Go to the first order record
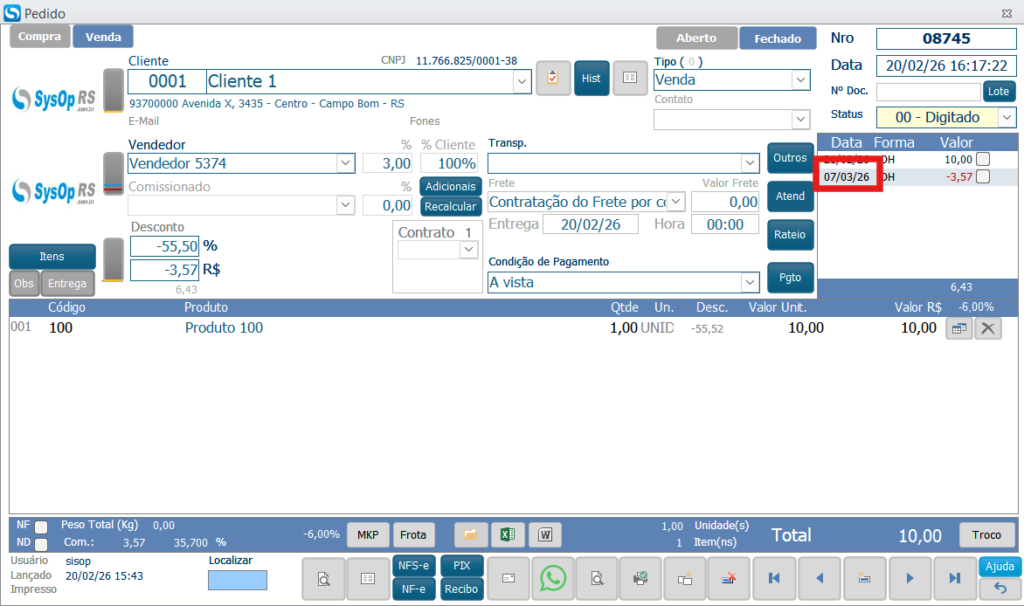The height and width of the screenshot is (606, 1024). pyautogui.click(x=773, y=578)
